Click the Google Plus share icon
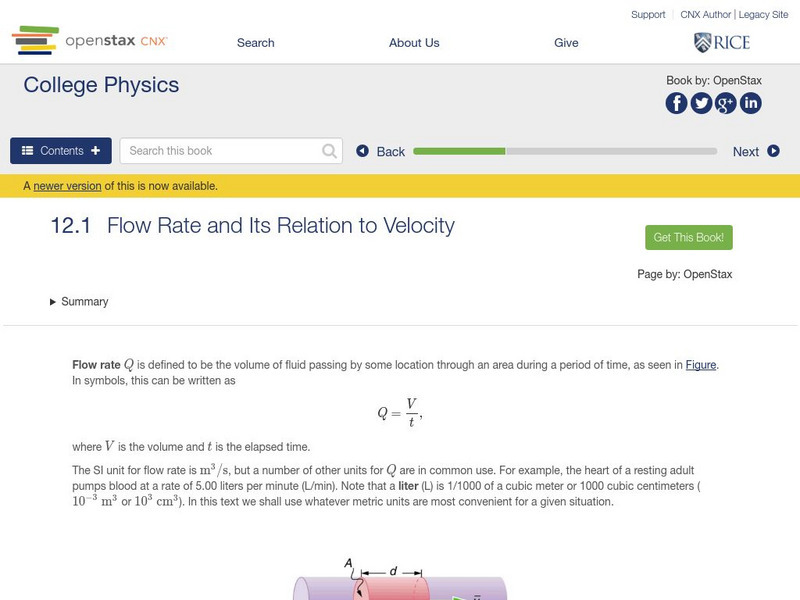 (726, 103)
